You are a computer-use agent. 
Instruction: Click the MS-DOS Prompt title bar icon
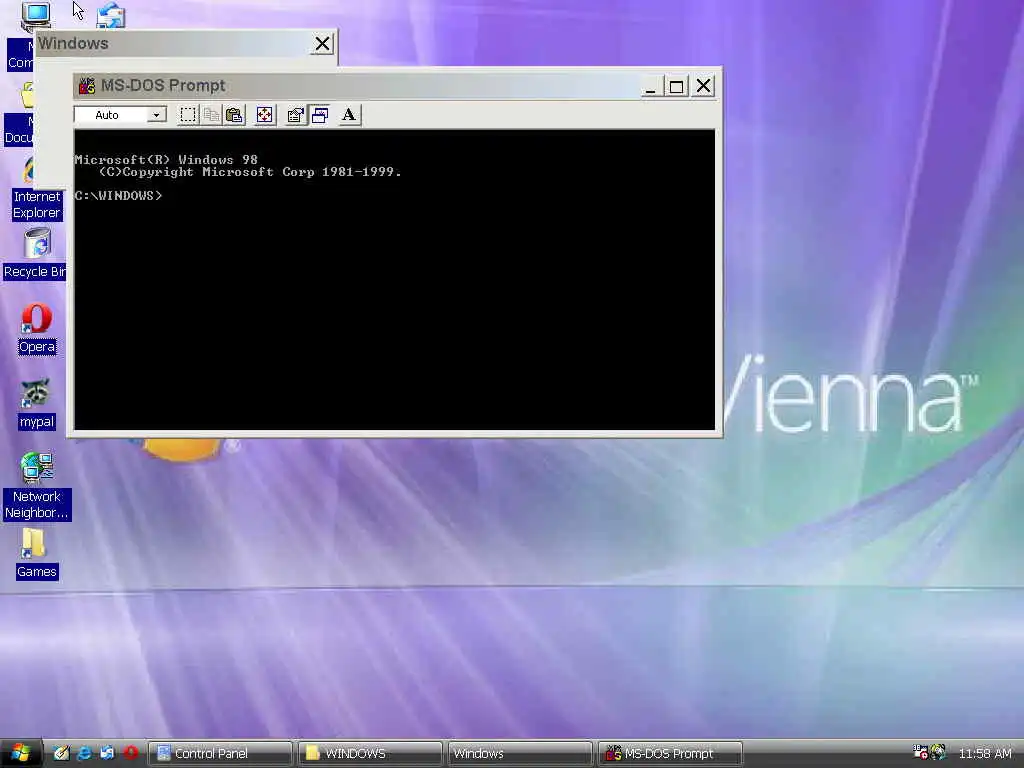pyautogui.click(x=87, y=86)
